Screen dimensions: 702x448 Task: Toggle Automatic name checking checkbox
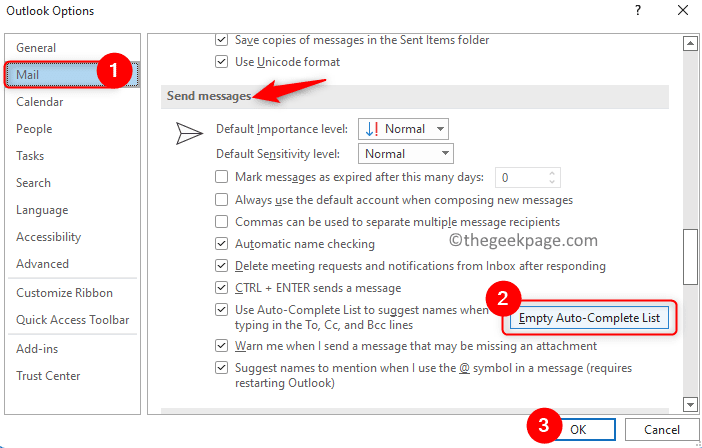pyautogui.click(x=221, y=243)
